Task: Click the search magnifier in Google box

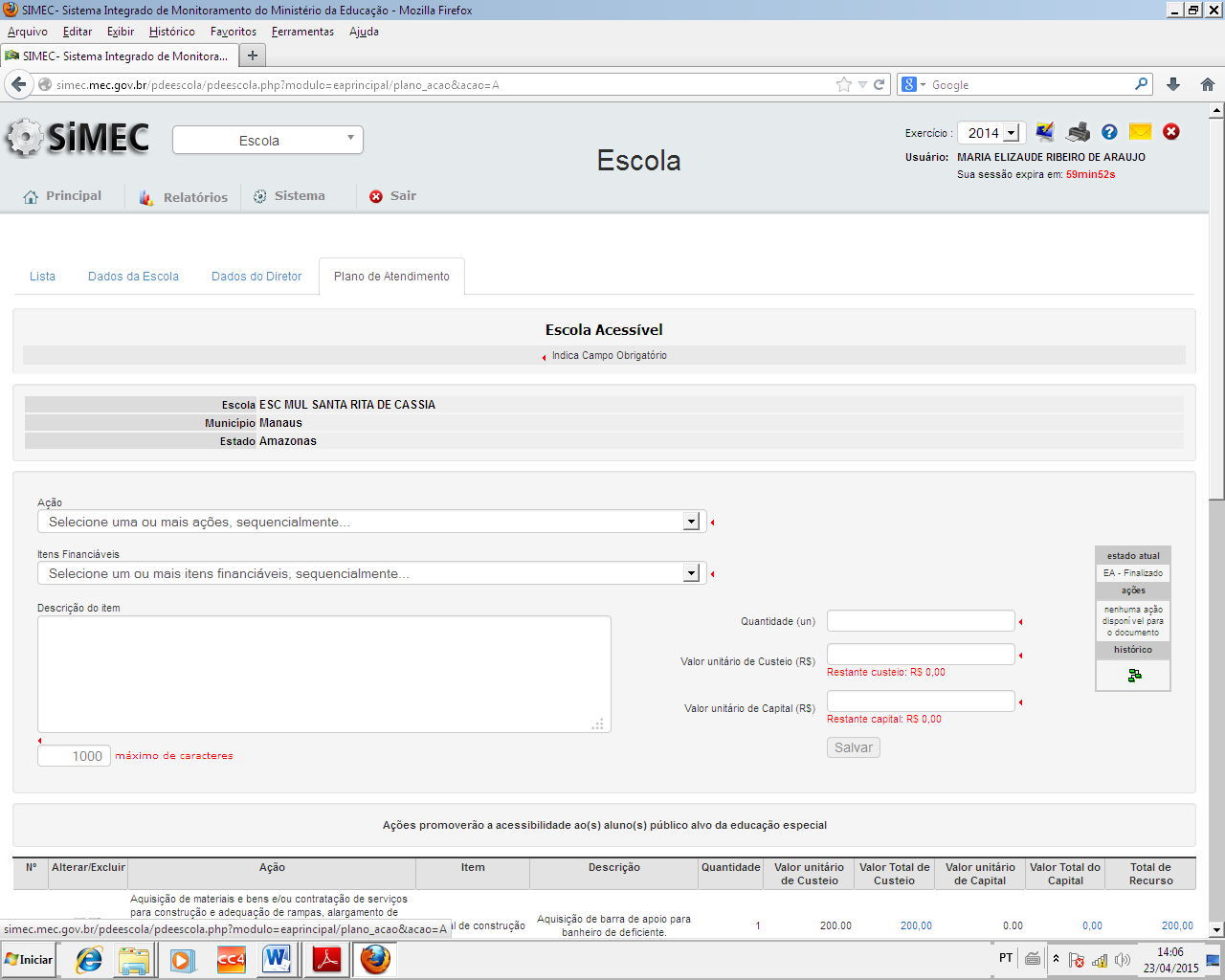Action: click(x=1141, y=84)
